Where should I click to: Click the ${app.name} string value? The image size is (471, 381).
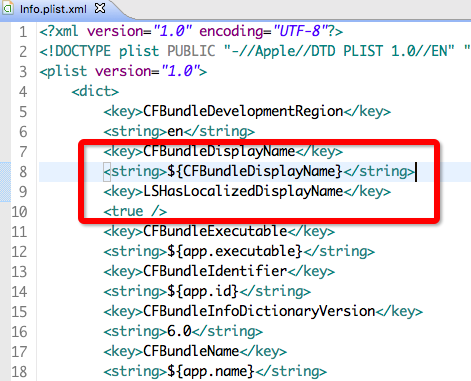point(211,371)
